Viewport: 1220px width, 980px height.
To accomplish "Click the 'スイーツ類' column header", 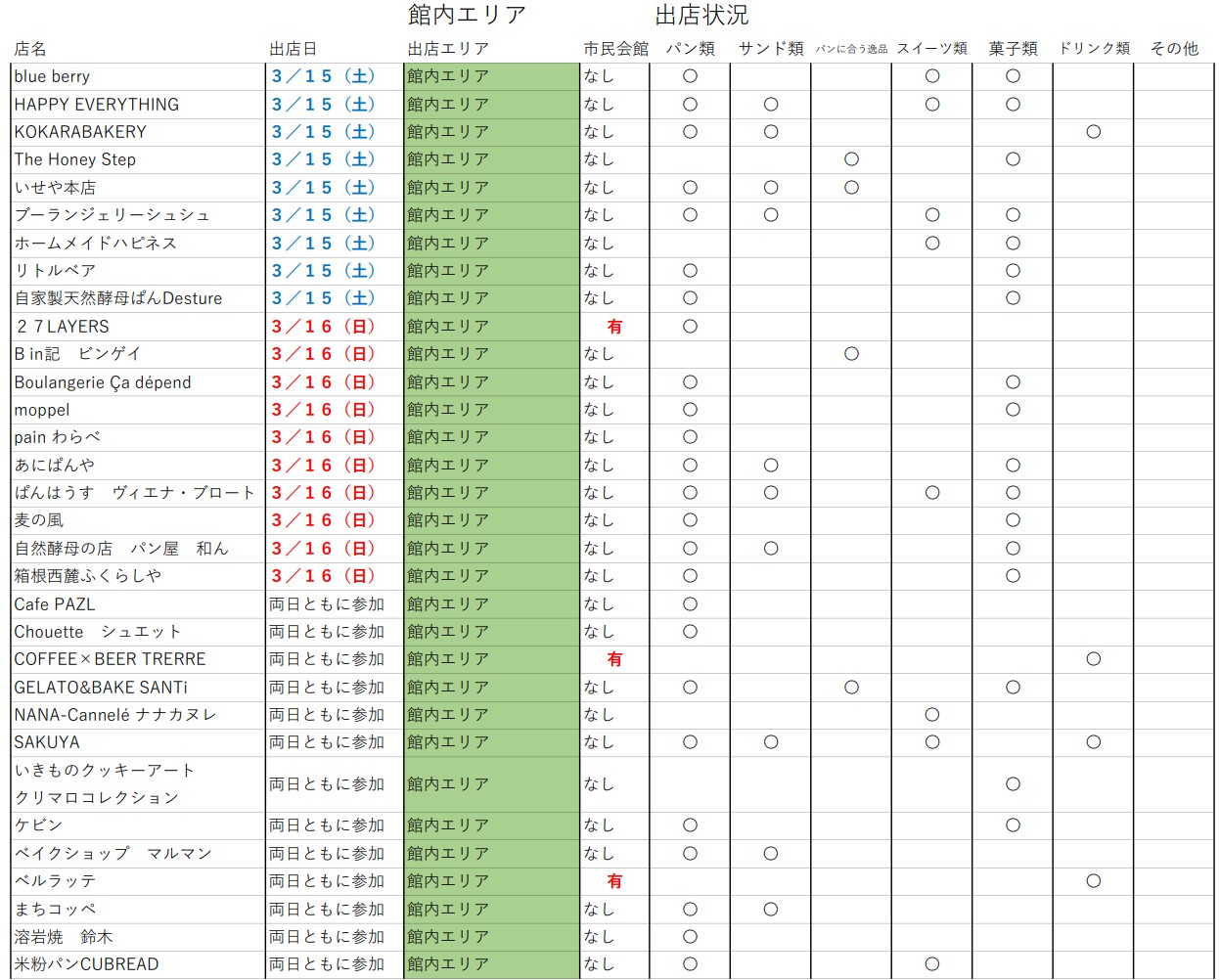I will pyautogui.click(x=932, y=49).
